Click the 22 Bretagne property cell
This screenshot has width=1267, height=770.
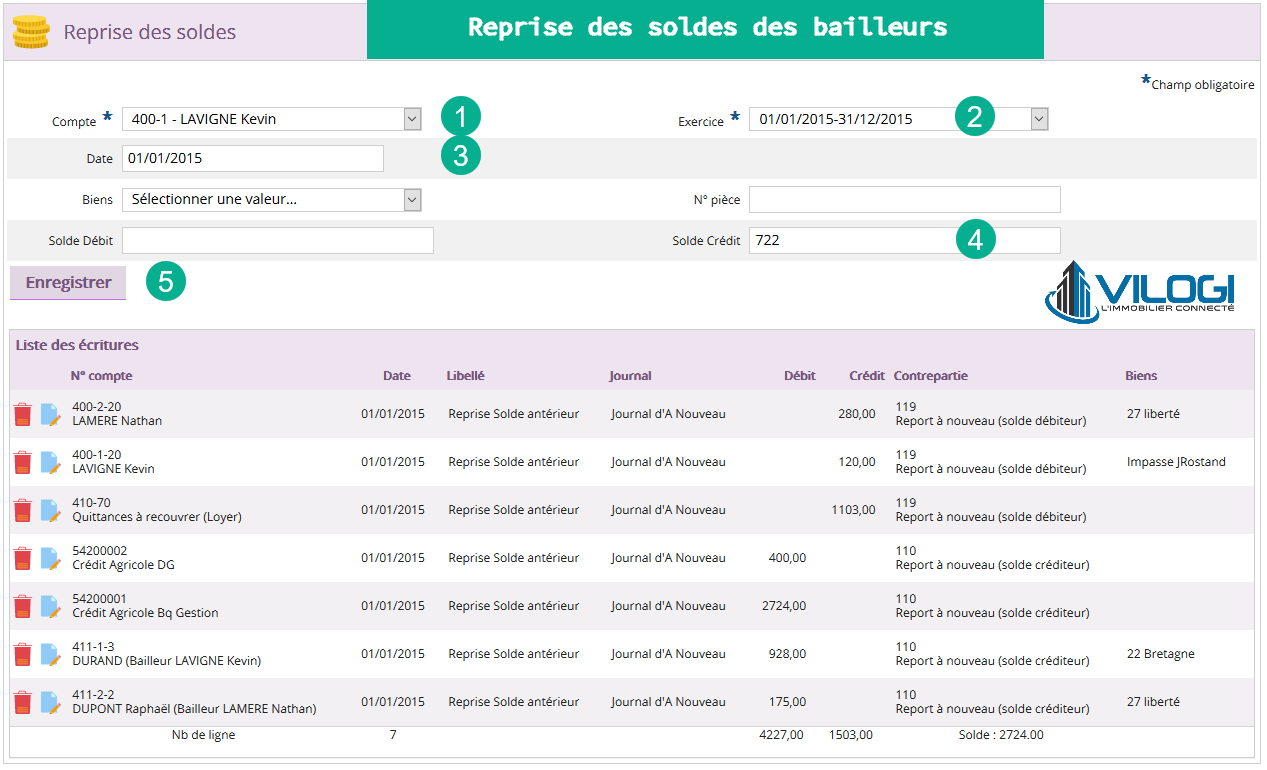tap(1160, 654)
